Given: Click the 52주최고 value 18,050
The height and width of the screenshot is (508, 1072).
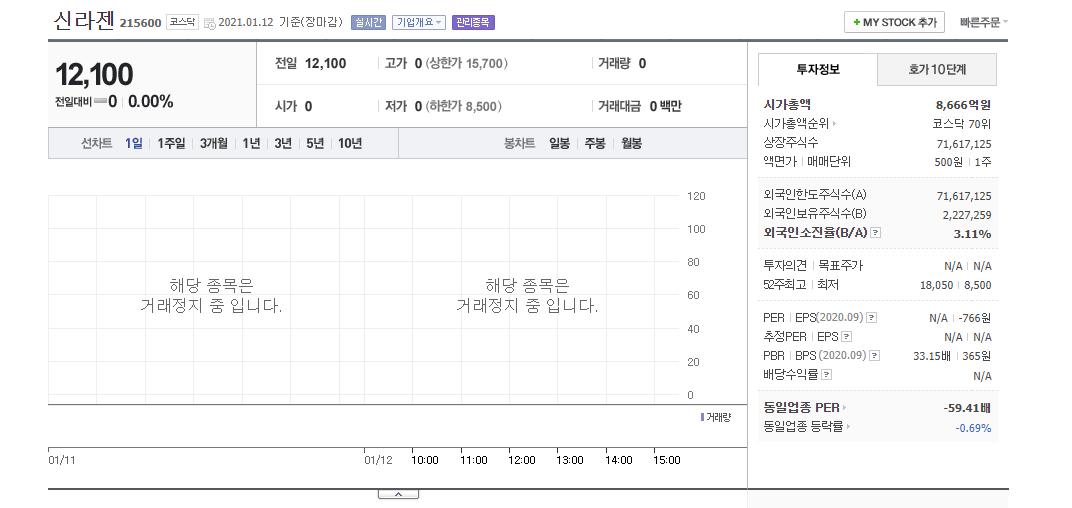Looking at the screenshot, I should (937, 285).
